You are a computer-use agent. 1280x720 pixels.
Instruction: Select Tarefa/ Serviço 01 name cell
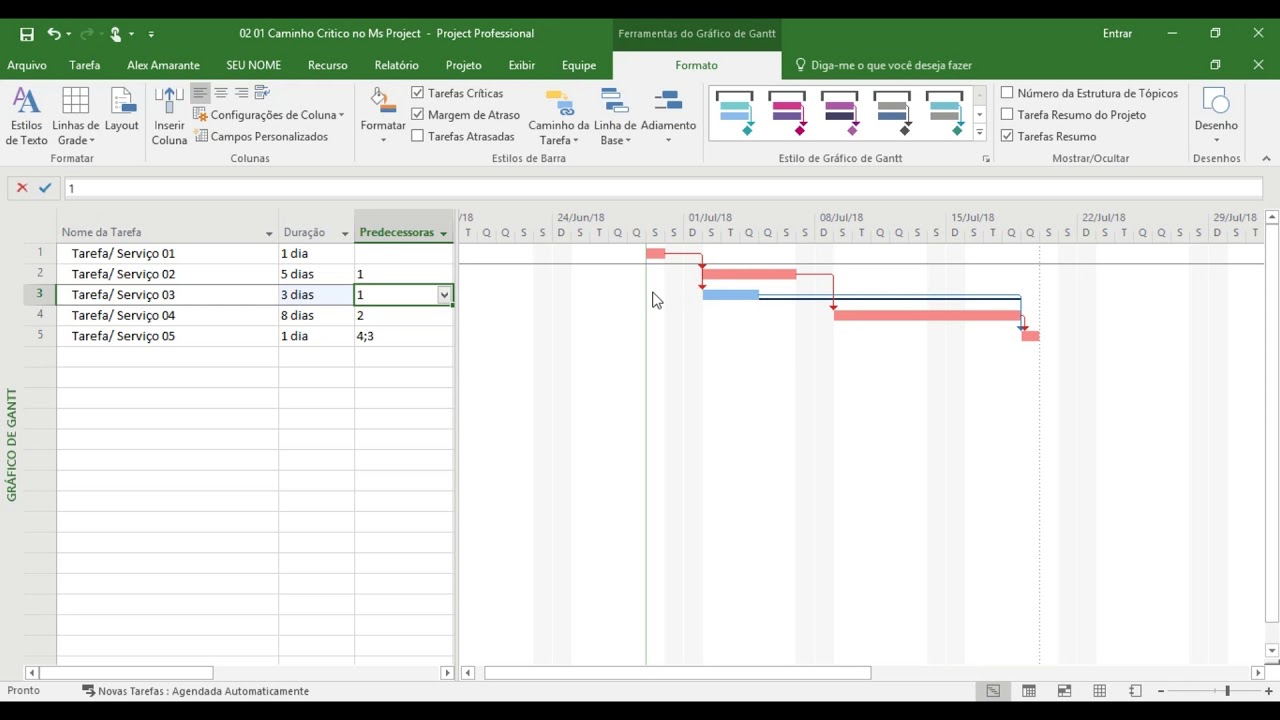[168, 254]
